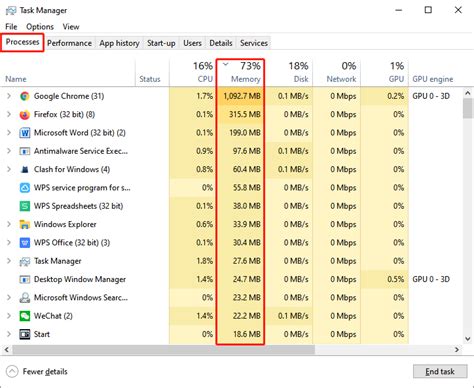Click the Clash for Windows cat icon

(24, 170)
